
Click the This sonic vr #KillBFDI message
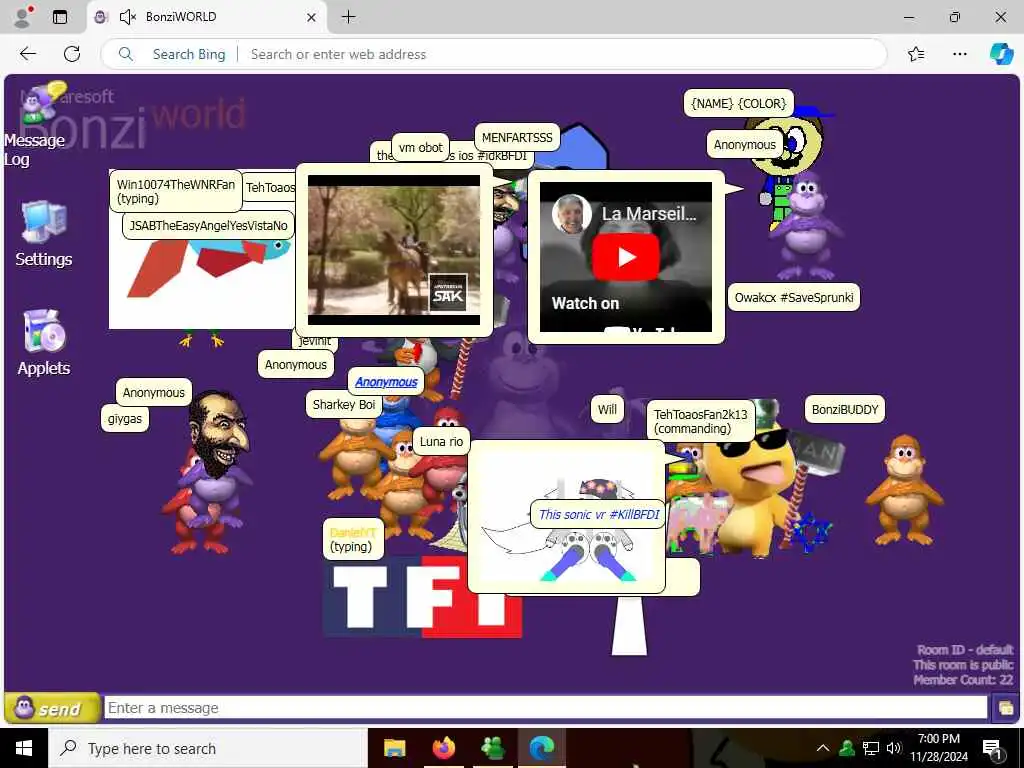(599, 515)
